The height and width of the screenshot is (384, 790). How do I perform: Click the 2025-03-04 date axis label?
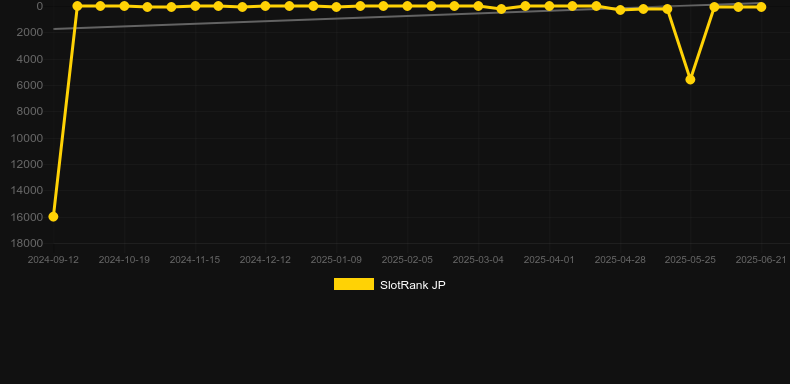pos(478,260)
